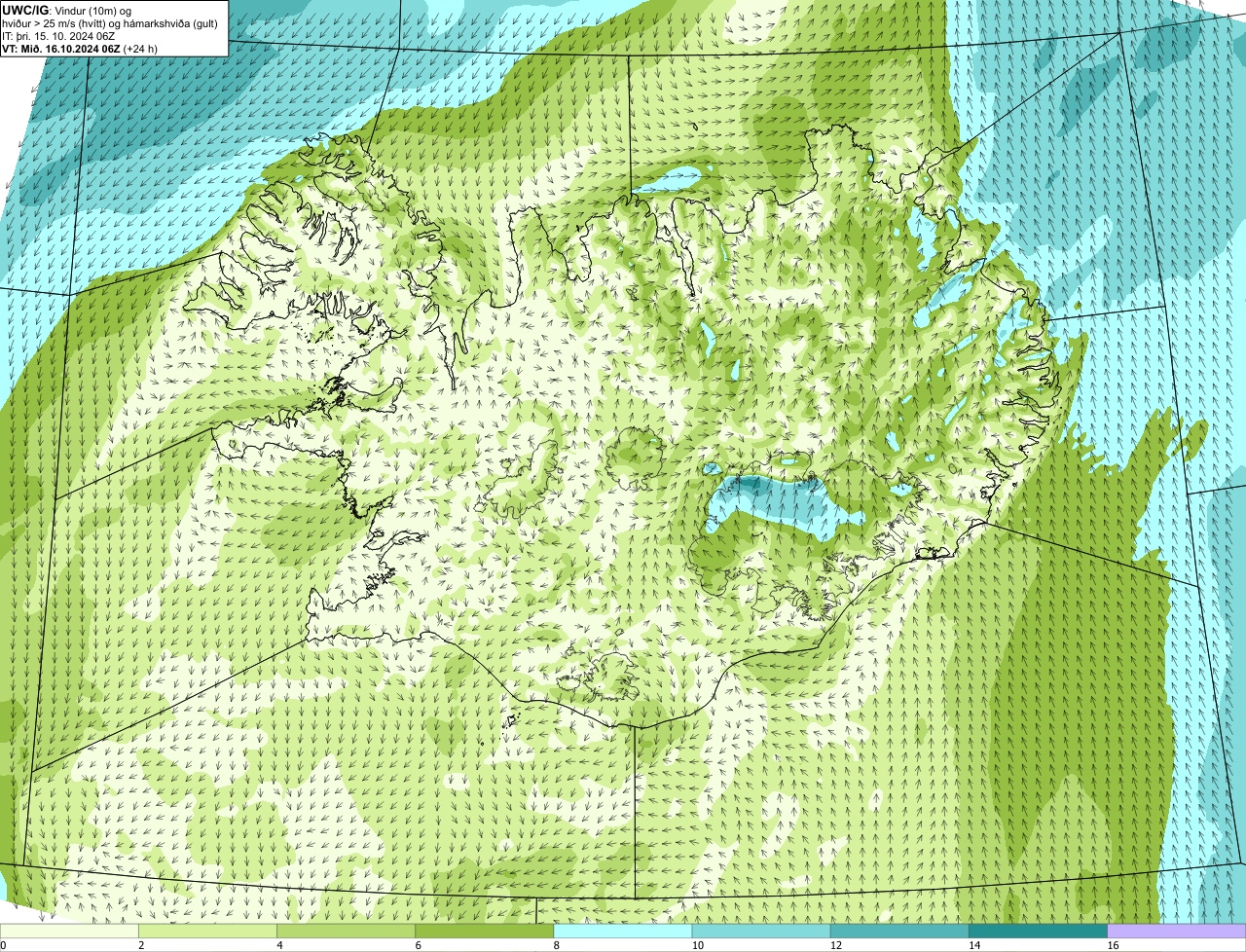Click the legend scale label "2"

pos(141,945)
